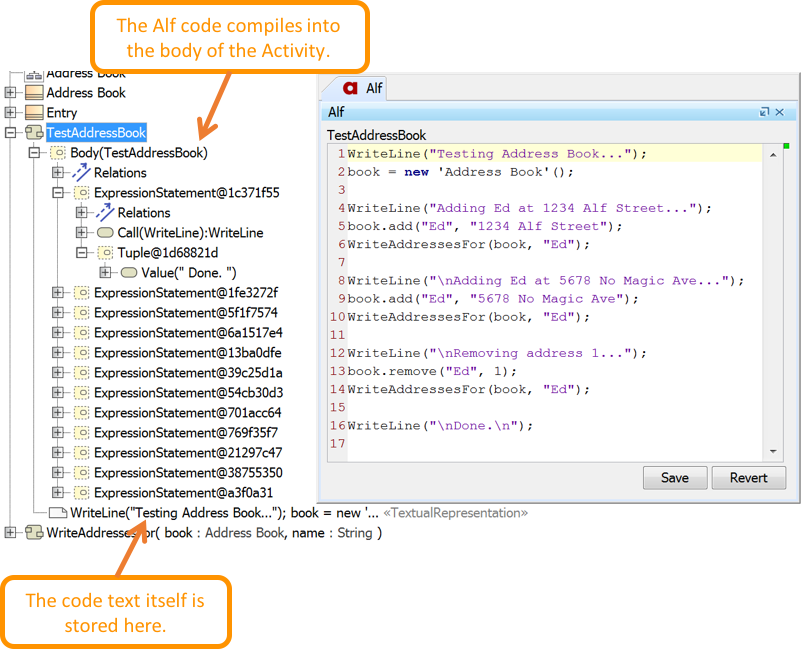Click the Address Book class icon

click(x=34, y=93)
